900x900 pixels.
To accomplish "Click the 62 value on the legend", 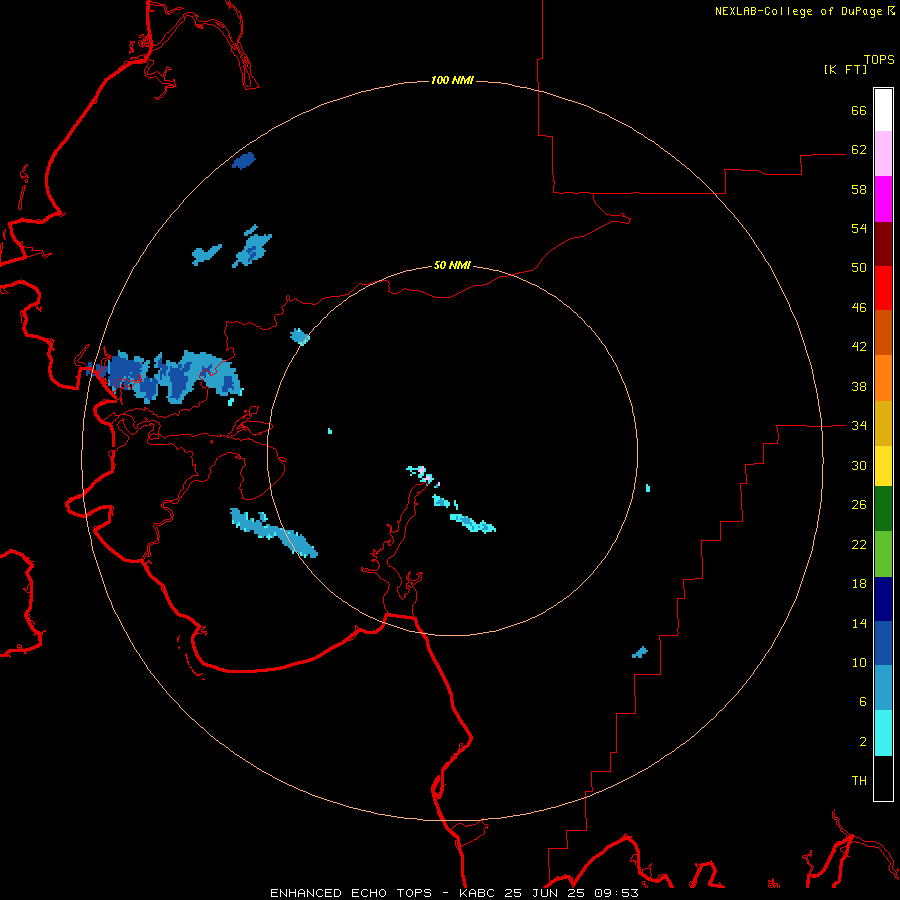I will click(x=859, y=150).
